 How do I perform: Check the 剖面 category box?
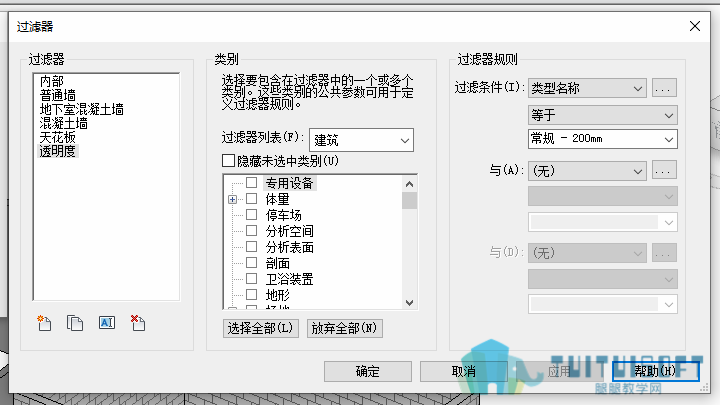(x=251, y=263)
